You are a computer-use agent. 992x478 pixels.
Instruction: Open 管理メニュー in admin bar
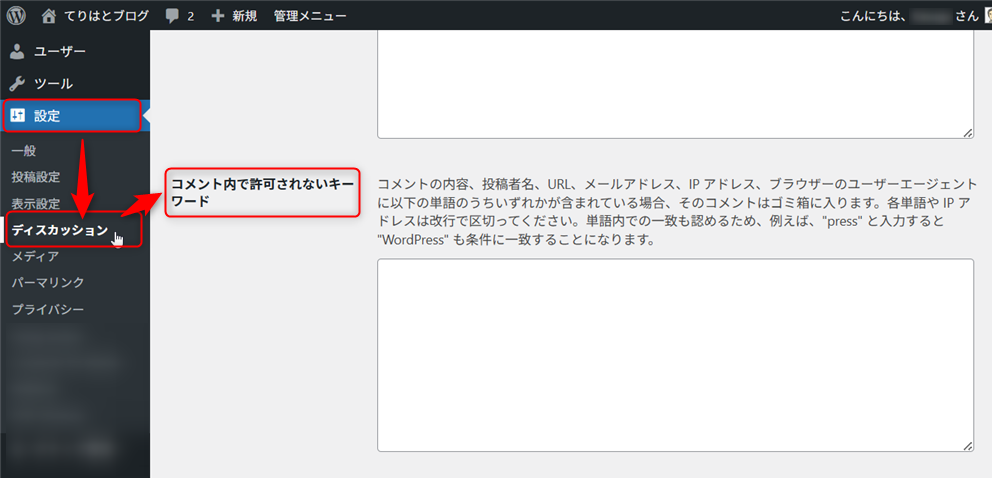click(310, 16)
